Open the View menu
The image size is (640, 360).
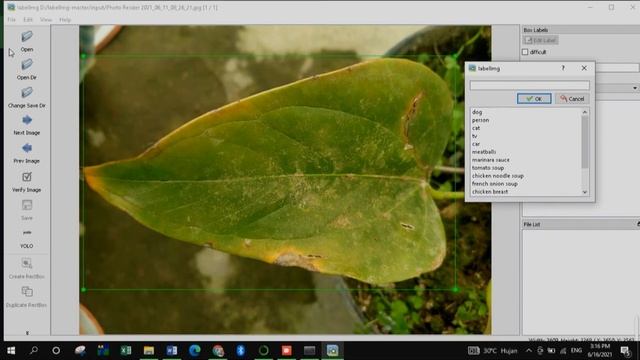(x=46, y=20)
